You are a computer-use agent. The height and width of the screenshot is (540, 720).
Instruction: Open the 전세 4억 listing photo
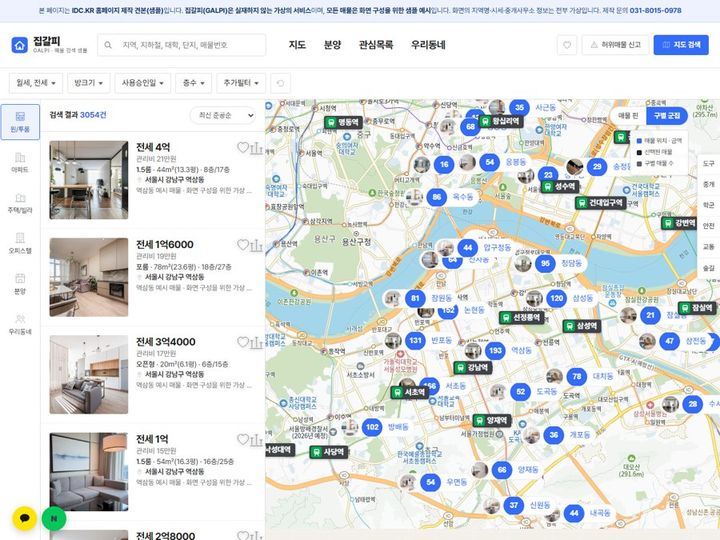pyautogui.click(x=89, y=180)
